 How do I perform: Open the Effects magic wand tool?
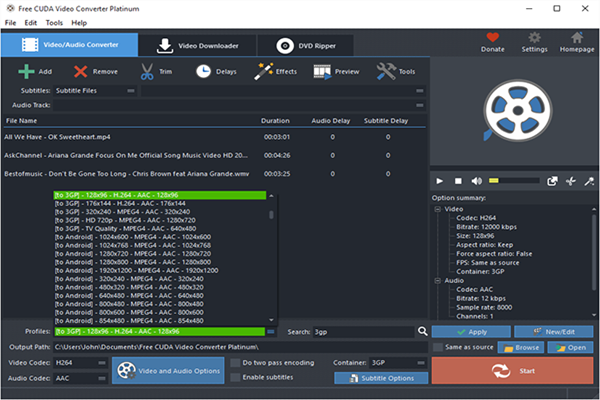pos(265,72)
